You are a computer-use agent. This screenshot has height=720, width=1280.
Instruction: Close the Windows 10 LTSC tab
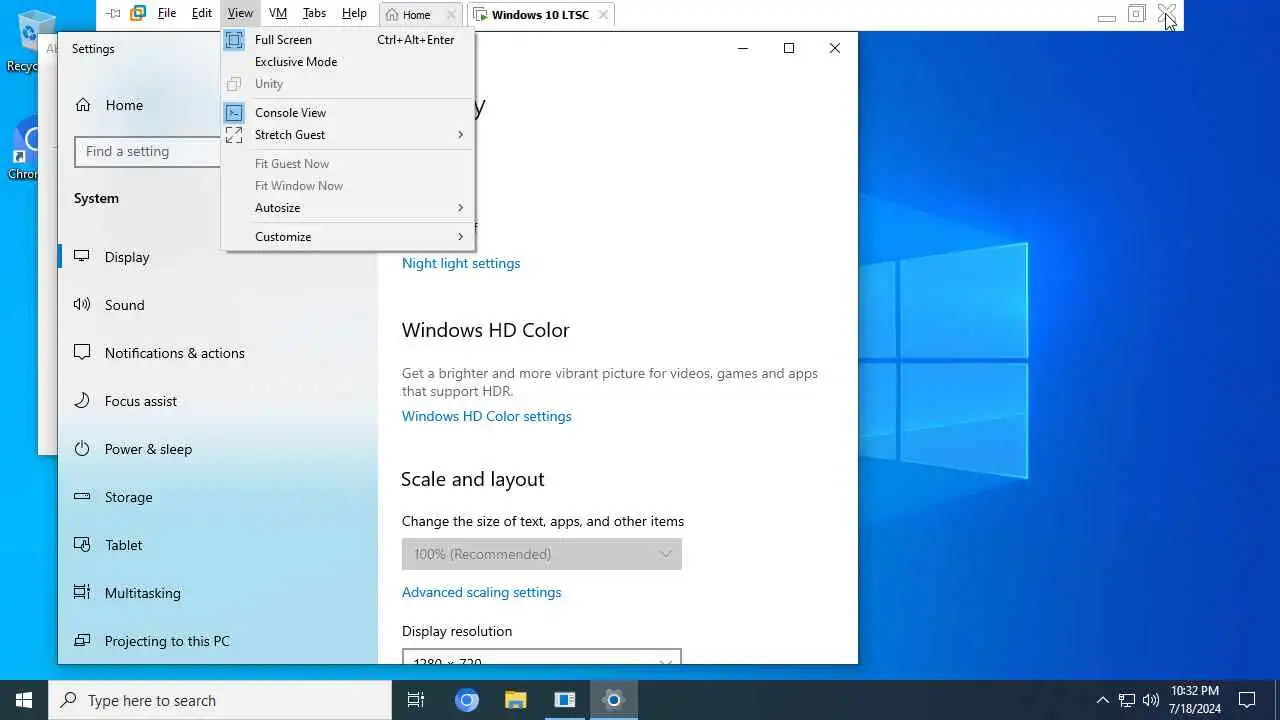pos(603,15)
